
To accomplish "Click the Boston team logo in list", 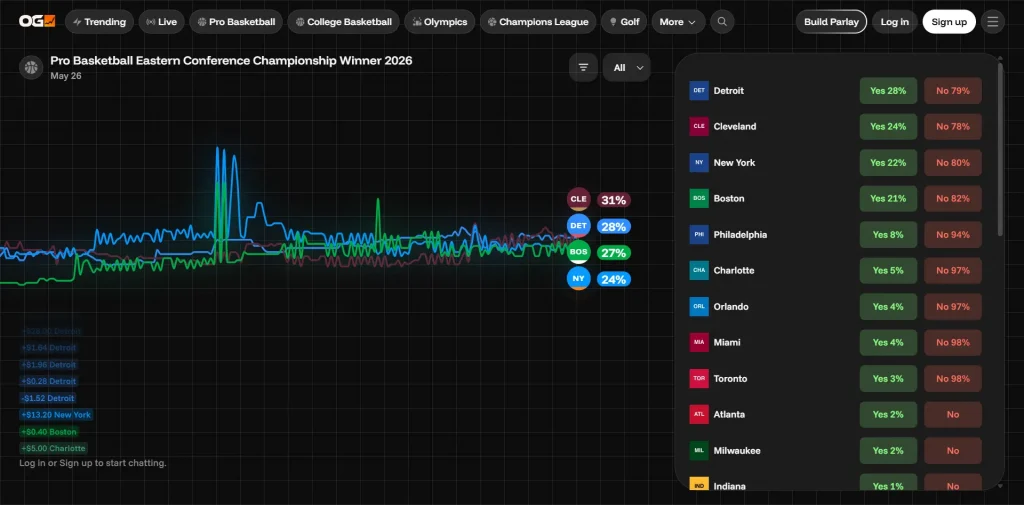I will (x=698, y=199).
